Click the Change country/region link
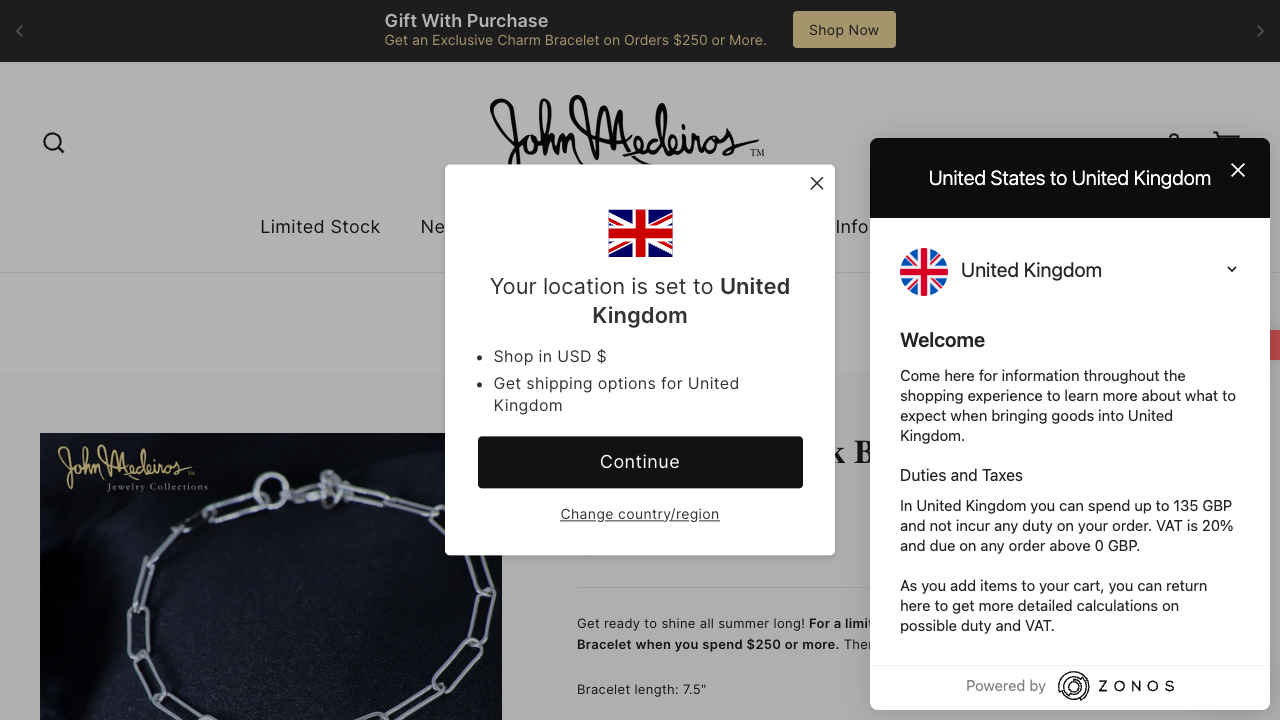1280x720 pixels. 640,514
